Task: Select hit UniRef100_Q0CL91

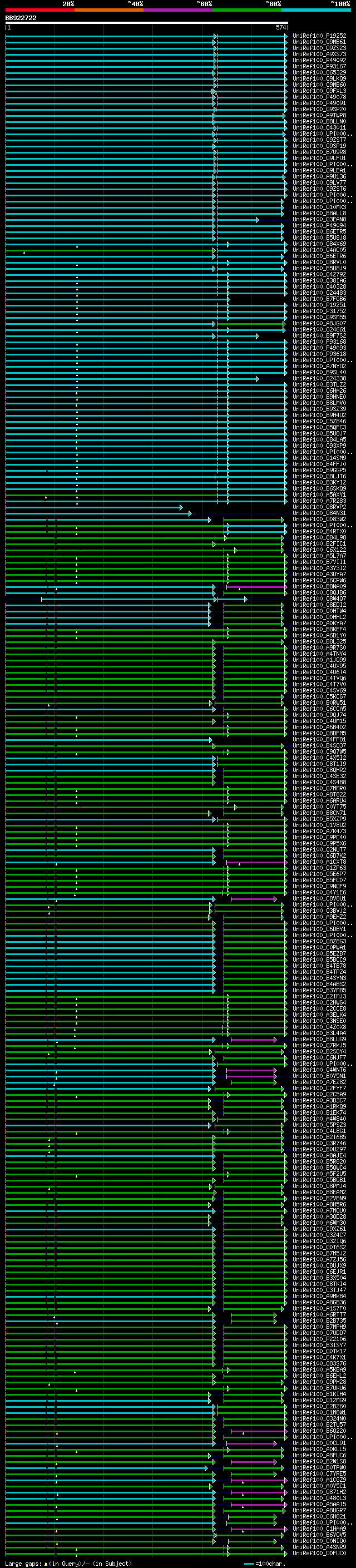Action: pos(319,1443)
